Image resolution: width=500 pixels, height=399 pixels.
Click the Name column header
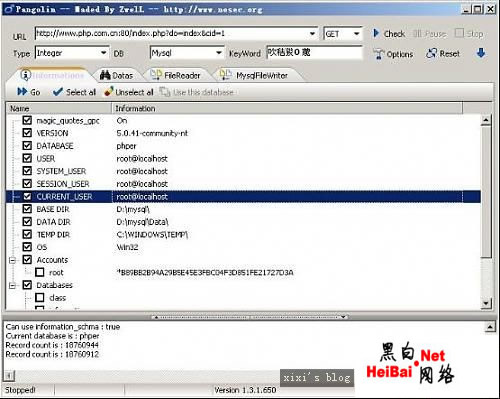click(59, 108)
